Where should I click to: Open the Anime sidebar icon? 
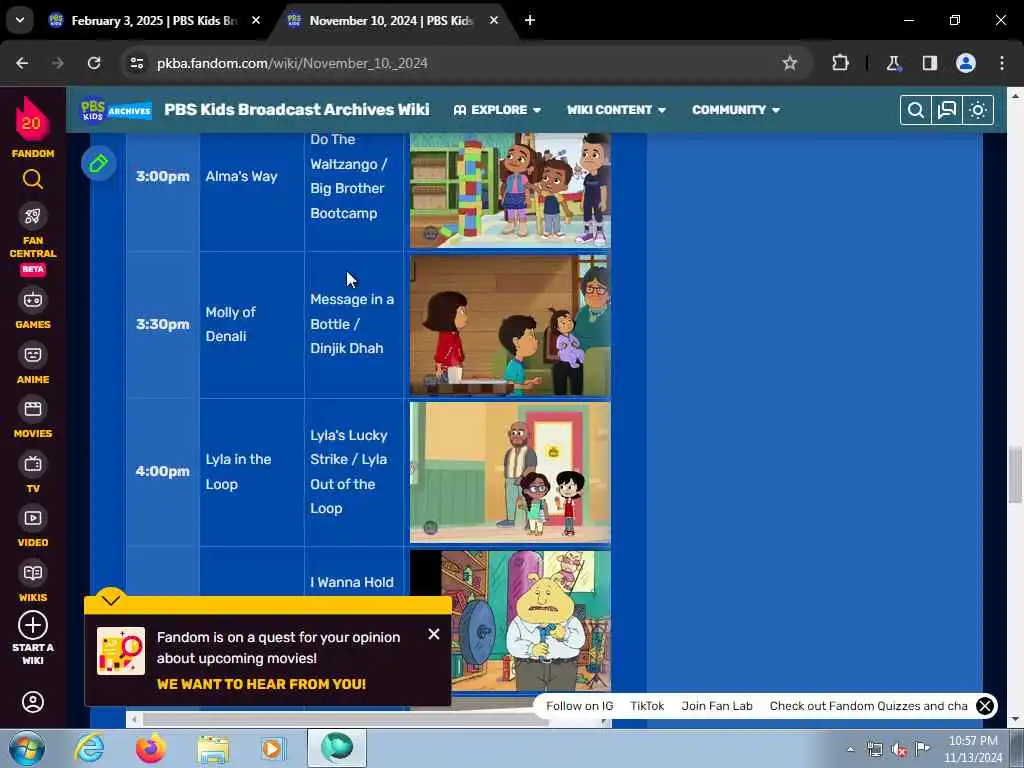(33, 355)
